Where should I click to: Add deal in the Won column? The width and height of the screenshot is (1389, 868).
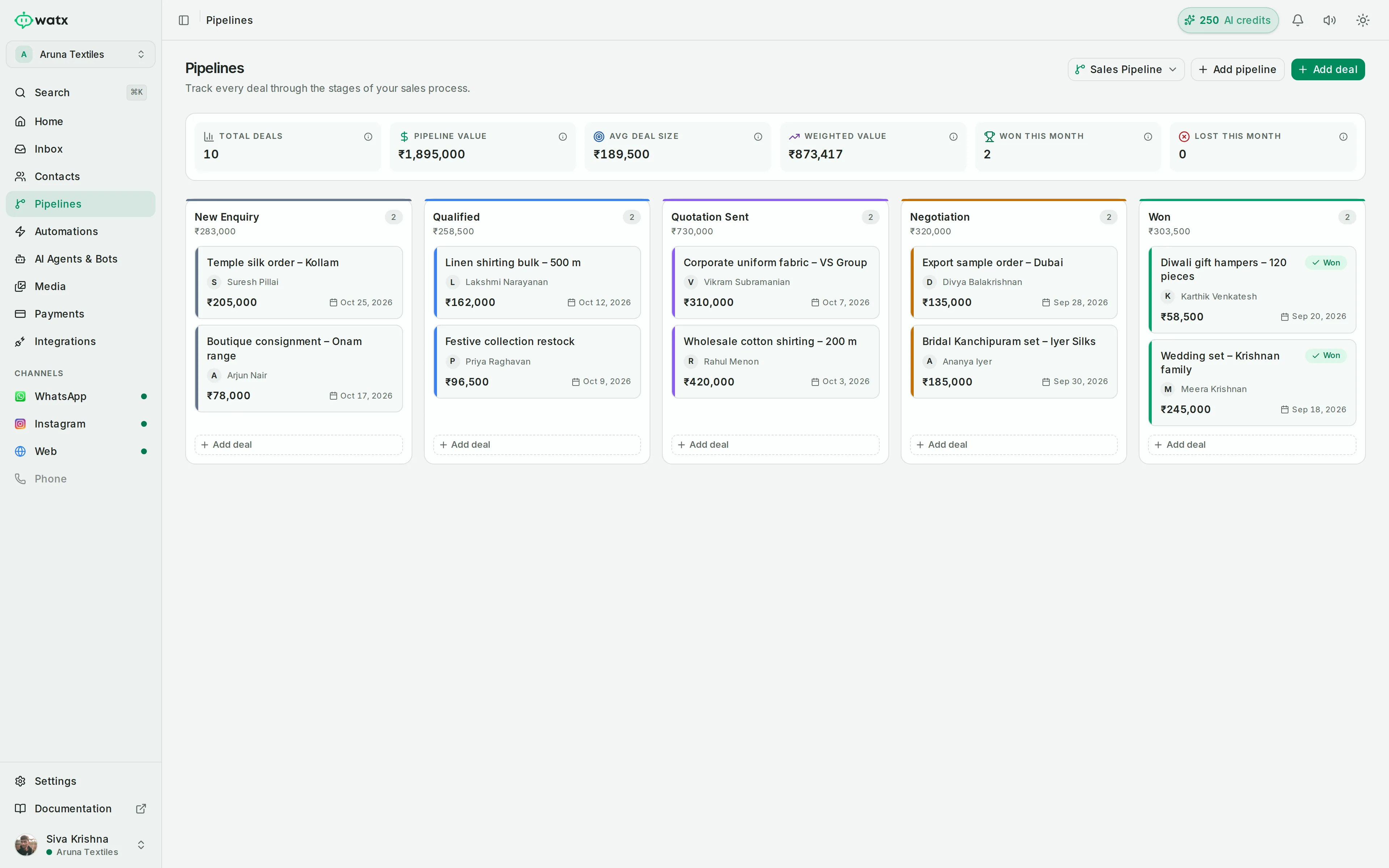[x=1252, y=445]
